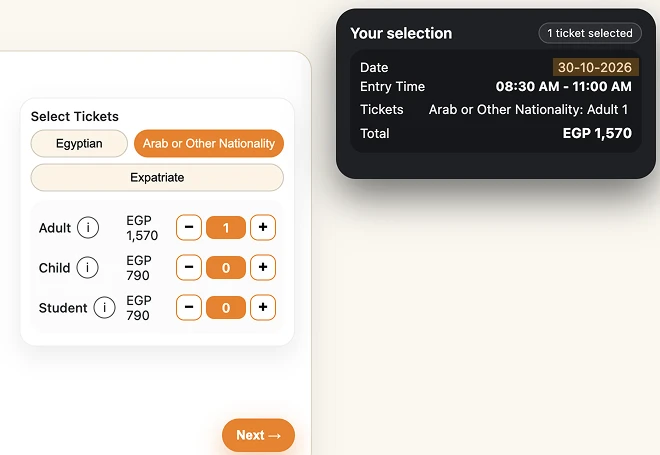Decrease the Student ticket count
Screen dimensions: 660x455
[x=189, y=307]
